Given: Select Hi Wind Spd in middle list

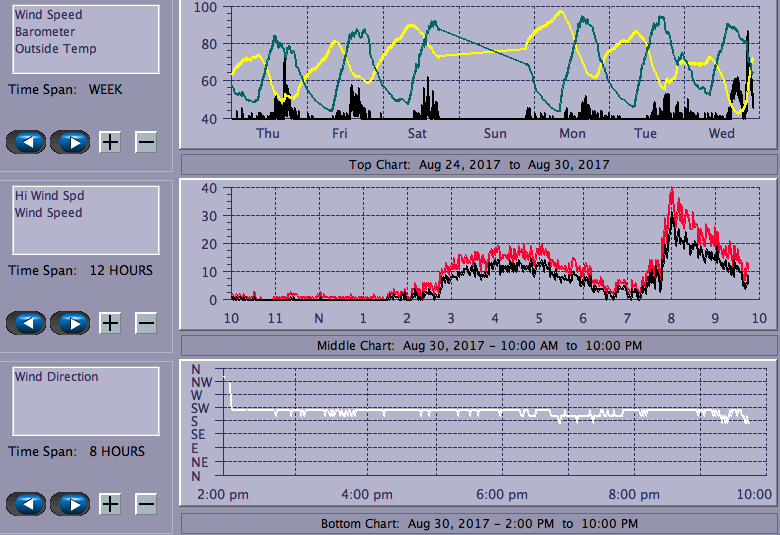Looking at the screenshot, I should click(x=48, y=196).
